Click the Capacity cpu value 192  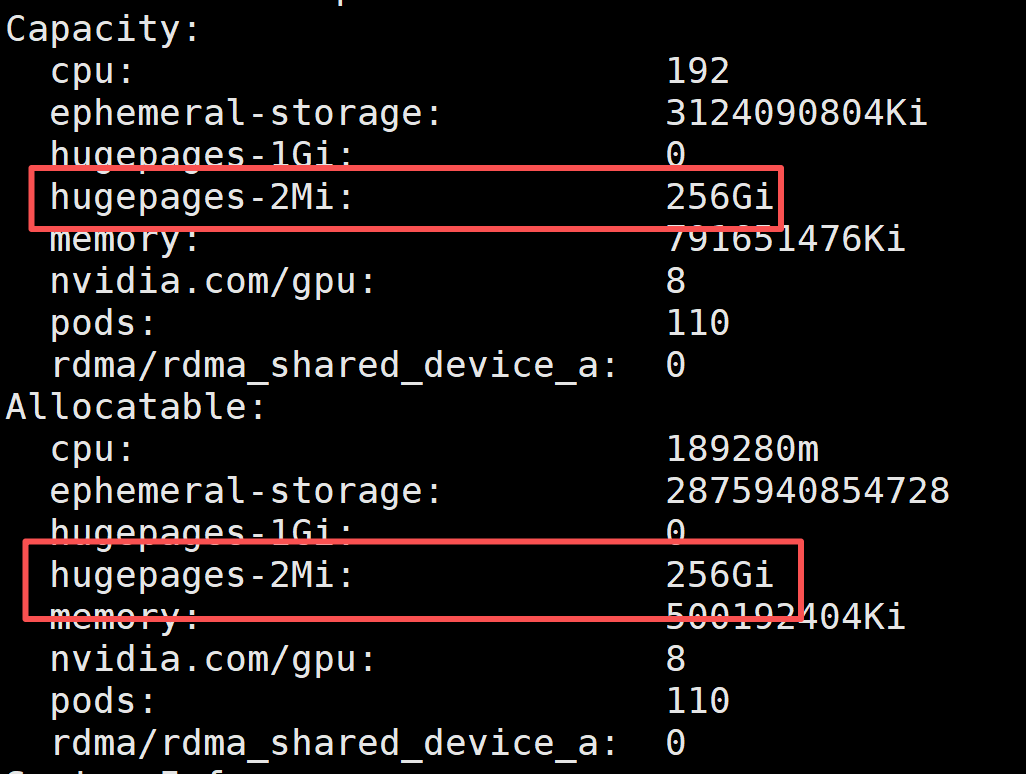coord(697,71)
